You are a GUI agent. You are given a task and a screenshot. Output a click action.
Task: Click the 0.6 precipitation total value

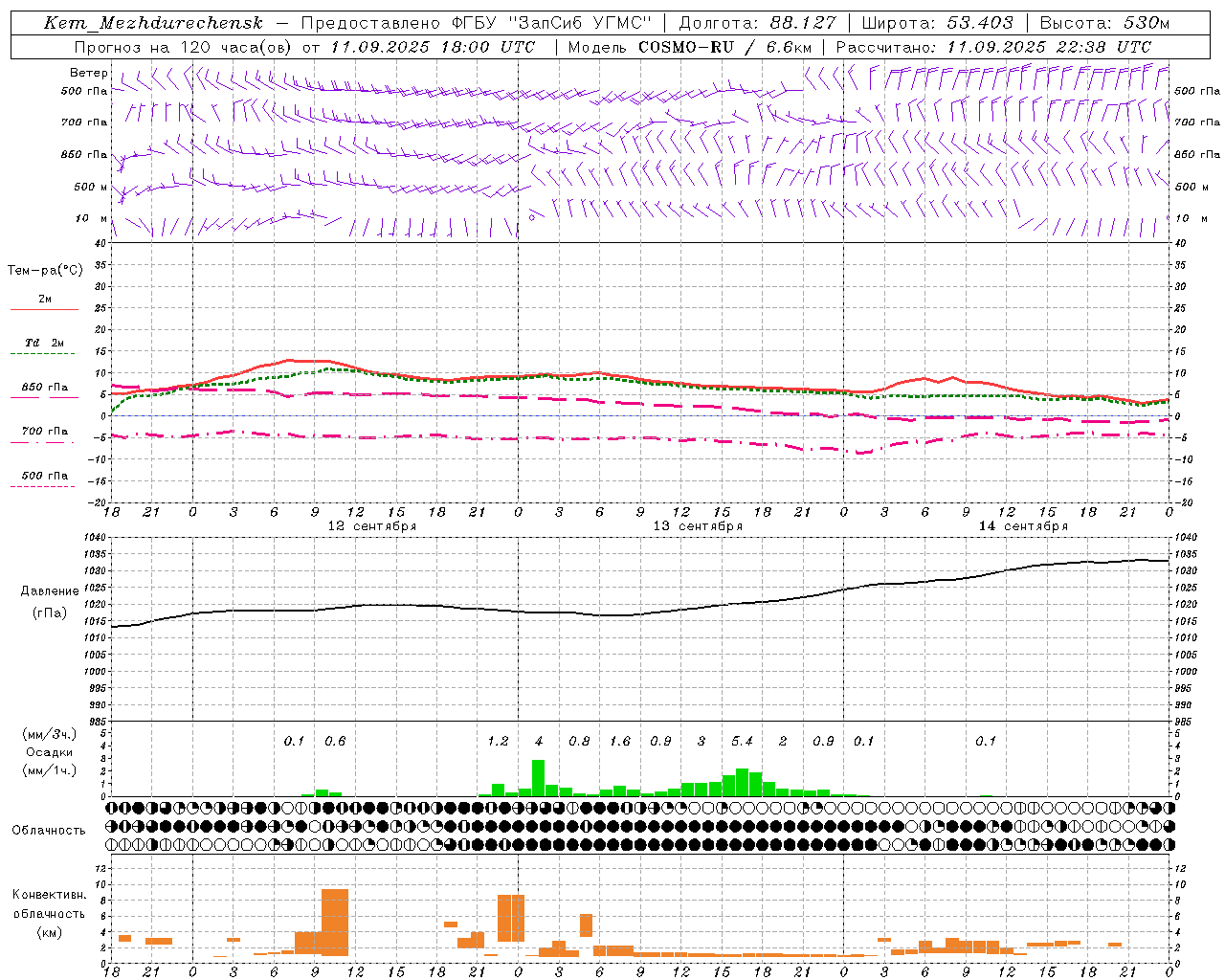[335, 741]
